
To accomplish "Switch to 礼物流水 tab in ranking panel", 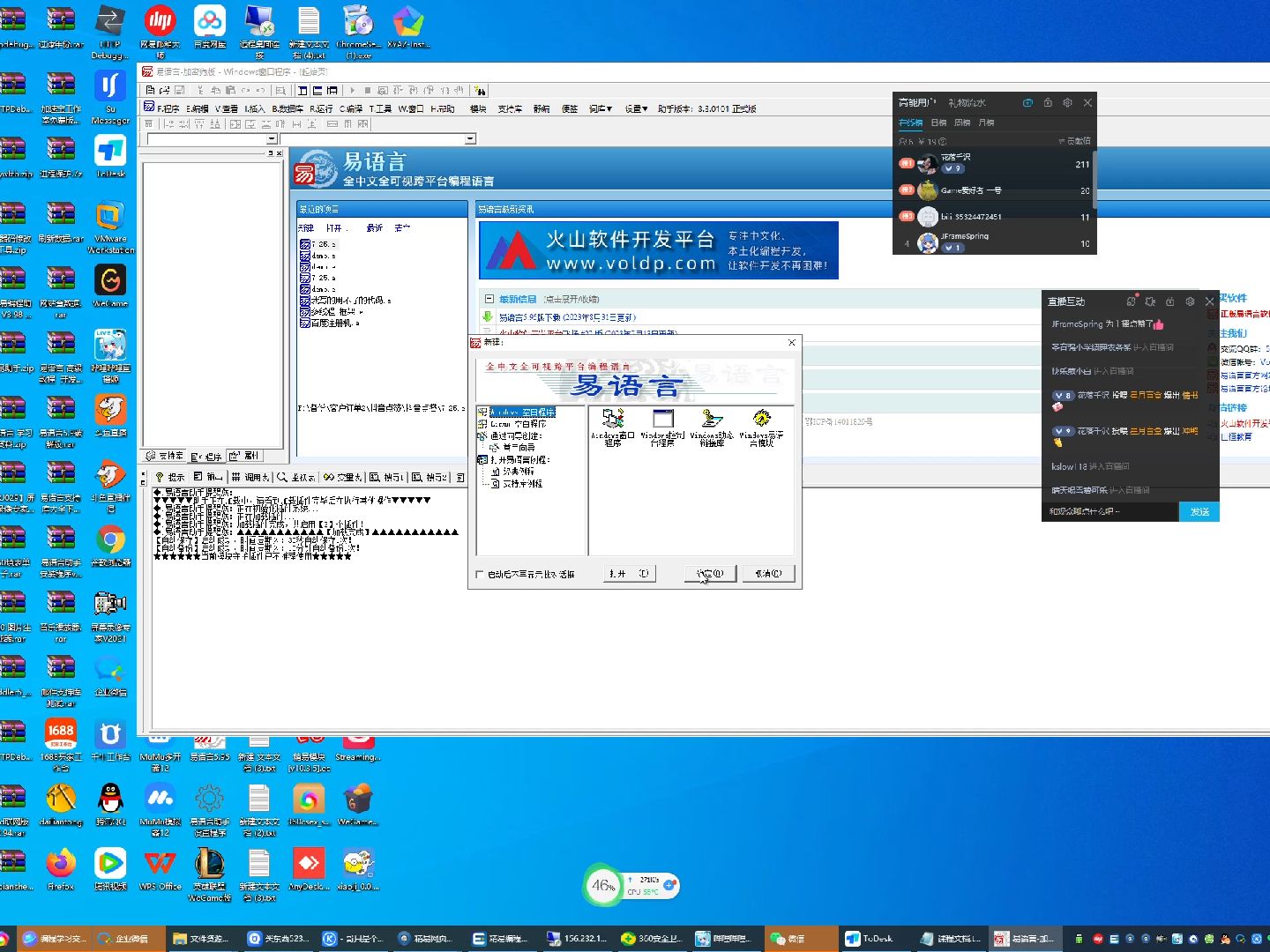I will [967, 103].
